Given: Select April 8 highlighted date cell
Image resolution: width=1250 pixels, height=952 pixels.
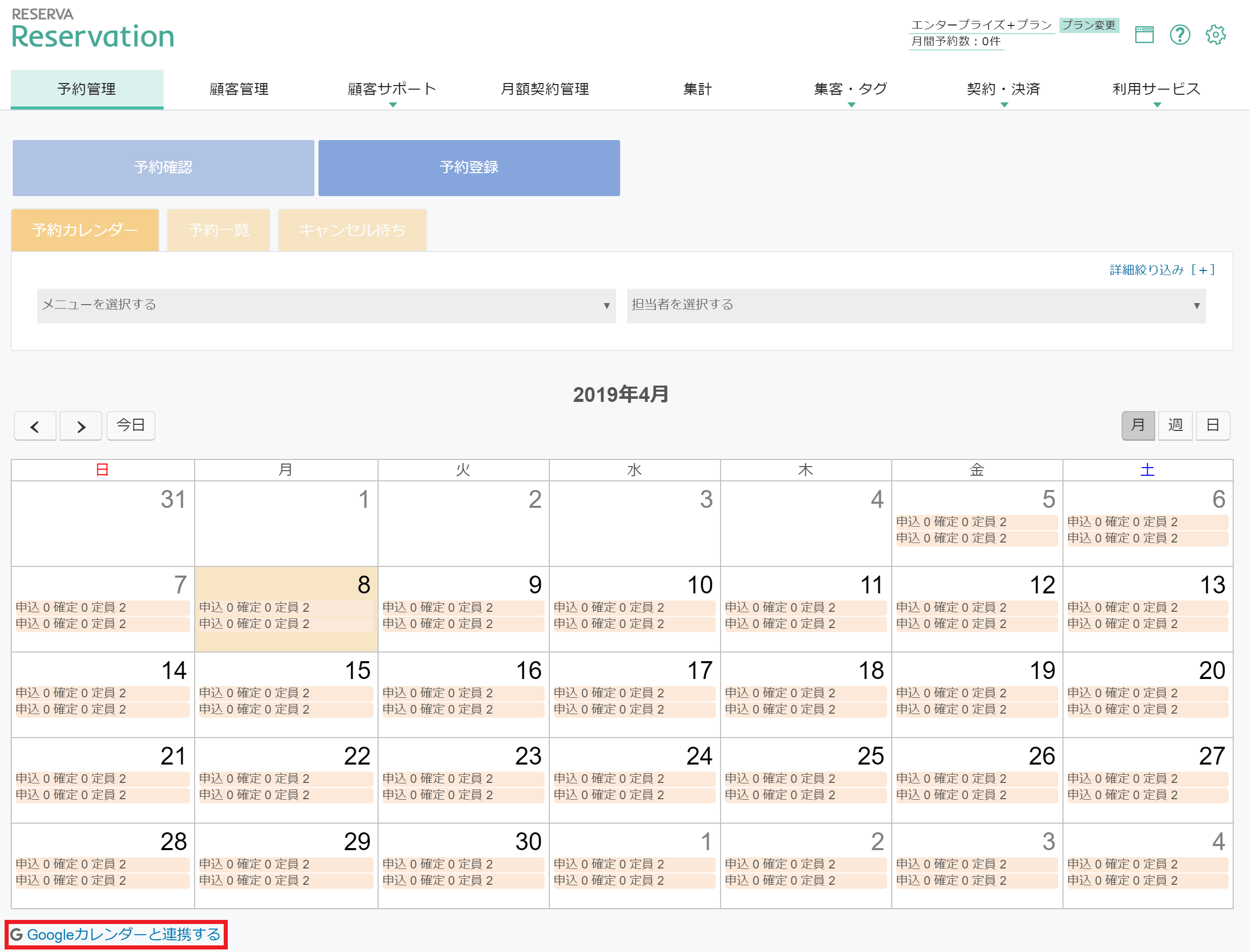Looking at the screenshot, I should (x=286, y=609).
